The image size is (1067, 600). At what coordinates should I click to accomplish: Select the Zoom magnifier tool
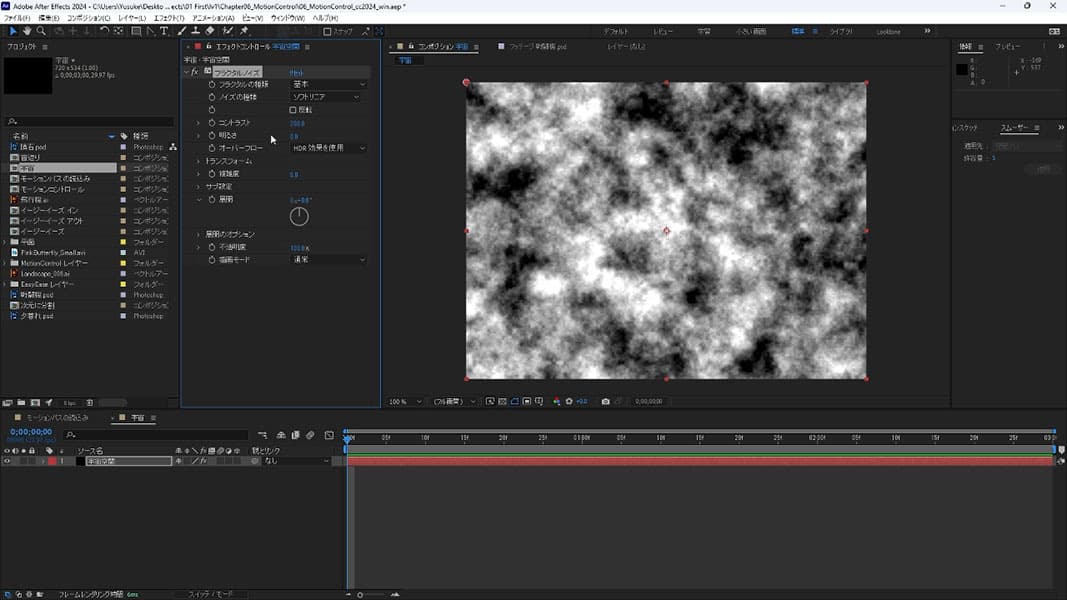coord(42,31)
